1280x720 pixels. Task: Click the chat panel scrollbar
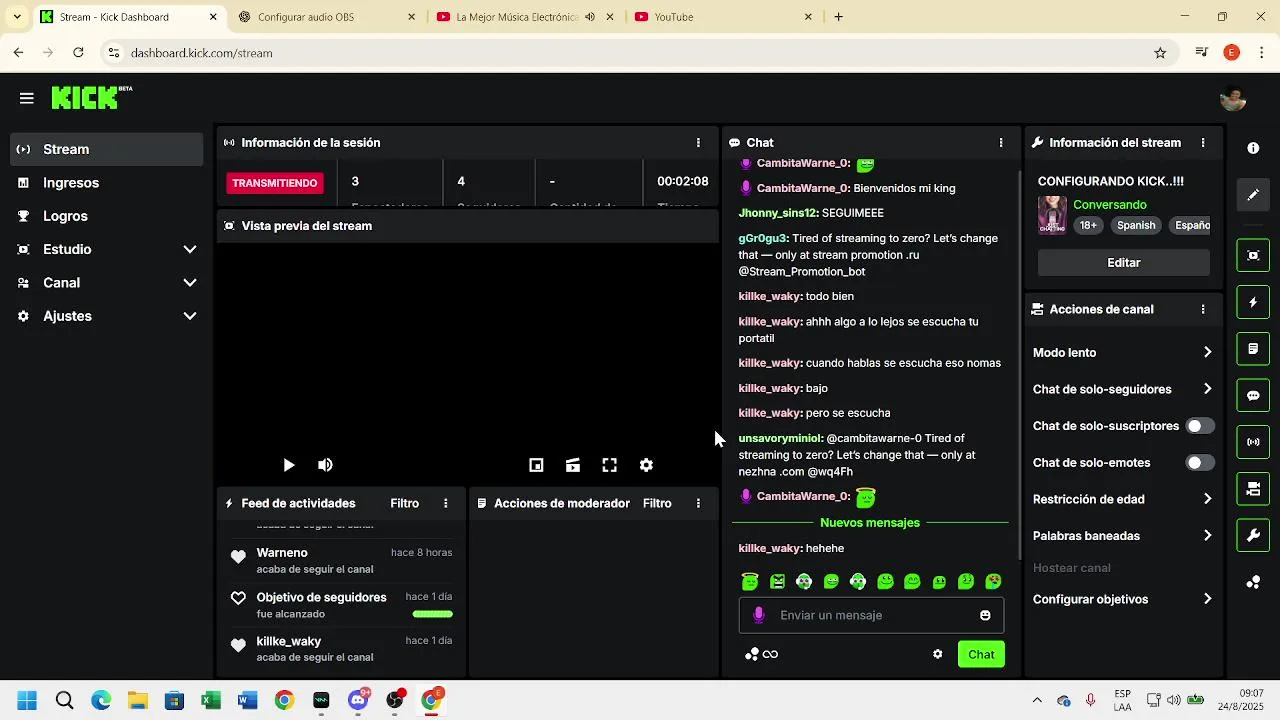[1018, 365]
